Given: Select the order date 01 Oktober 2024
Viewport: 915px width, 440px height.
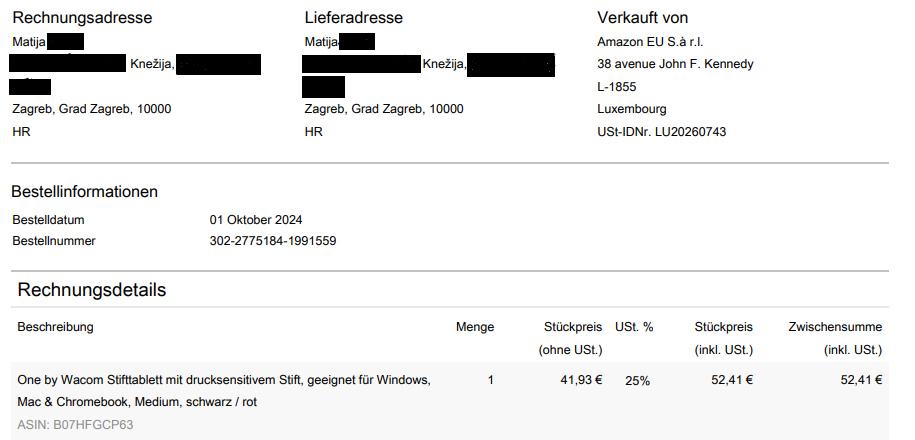Looking at the screenshot, I should (256, 220).
